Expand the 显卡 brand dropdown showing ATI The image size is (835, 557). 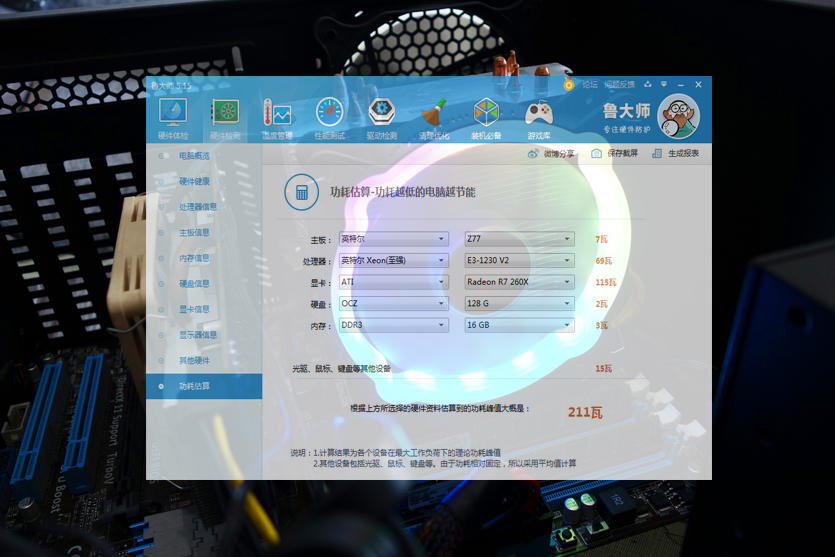(x=394, y=282)
